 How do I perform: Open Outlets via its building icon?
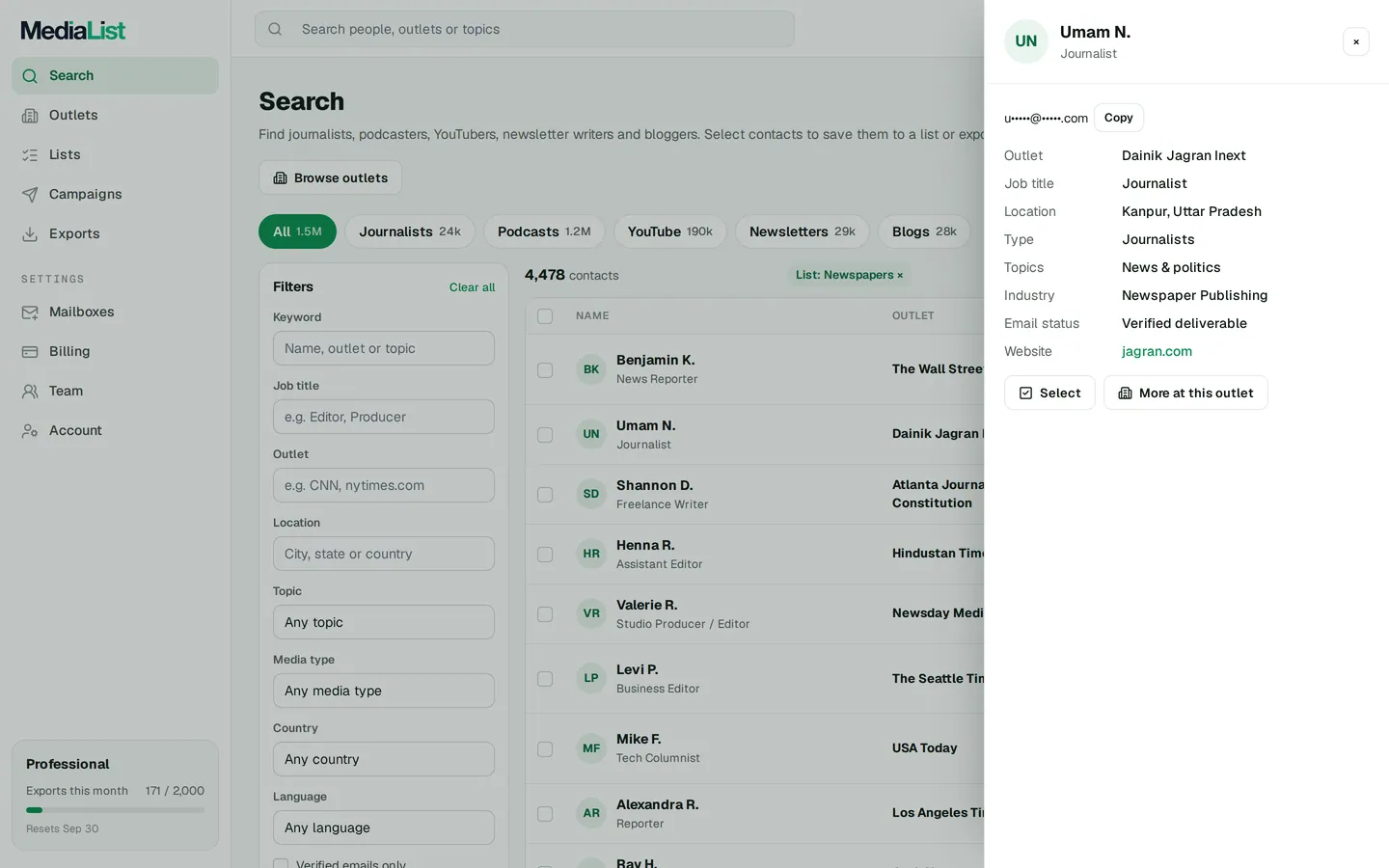[x=30, y=116]
